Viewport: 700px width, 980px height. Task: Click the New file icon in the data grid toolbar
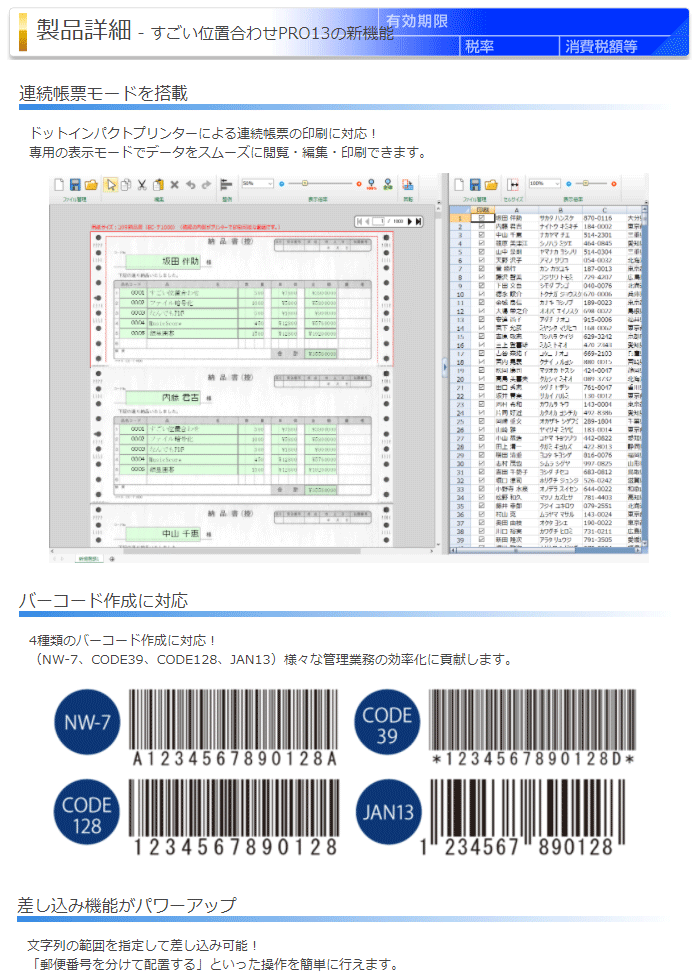pyautogui.click(x=459, y=184)
